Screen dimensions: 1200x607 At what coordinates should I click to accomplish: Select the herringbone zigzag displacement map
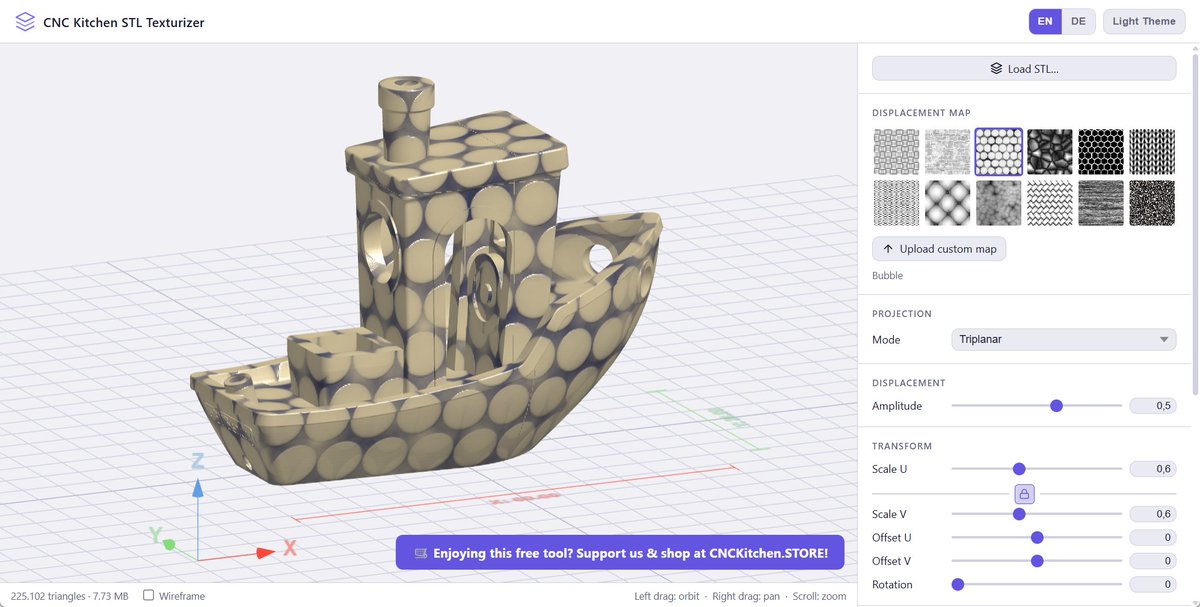pos(1050,202)
